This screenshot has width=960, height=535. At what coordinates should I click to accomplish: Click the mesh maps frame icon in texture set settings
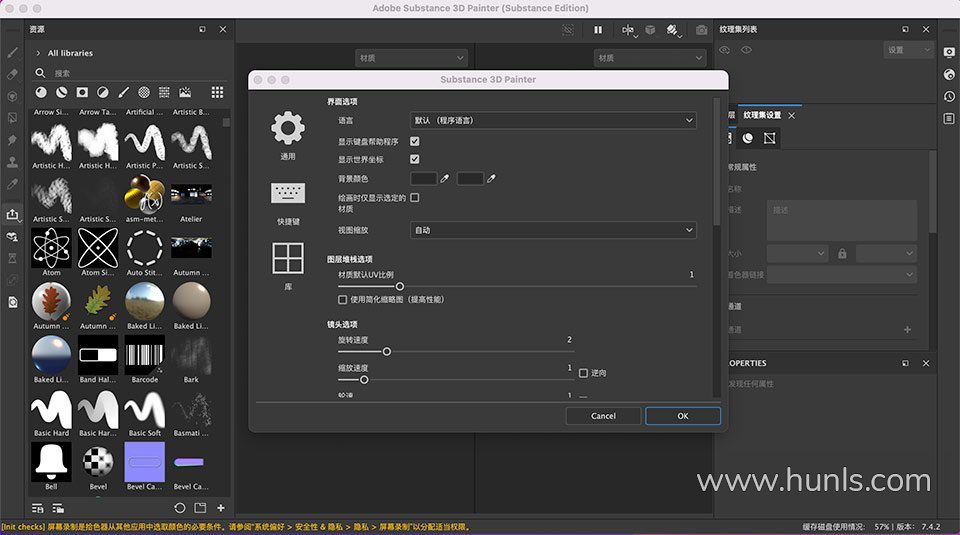770,138
